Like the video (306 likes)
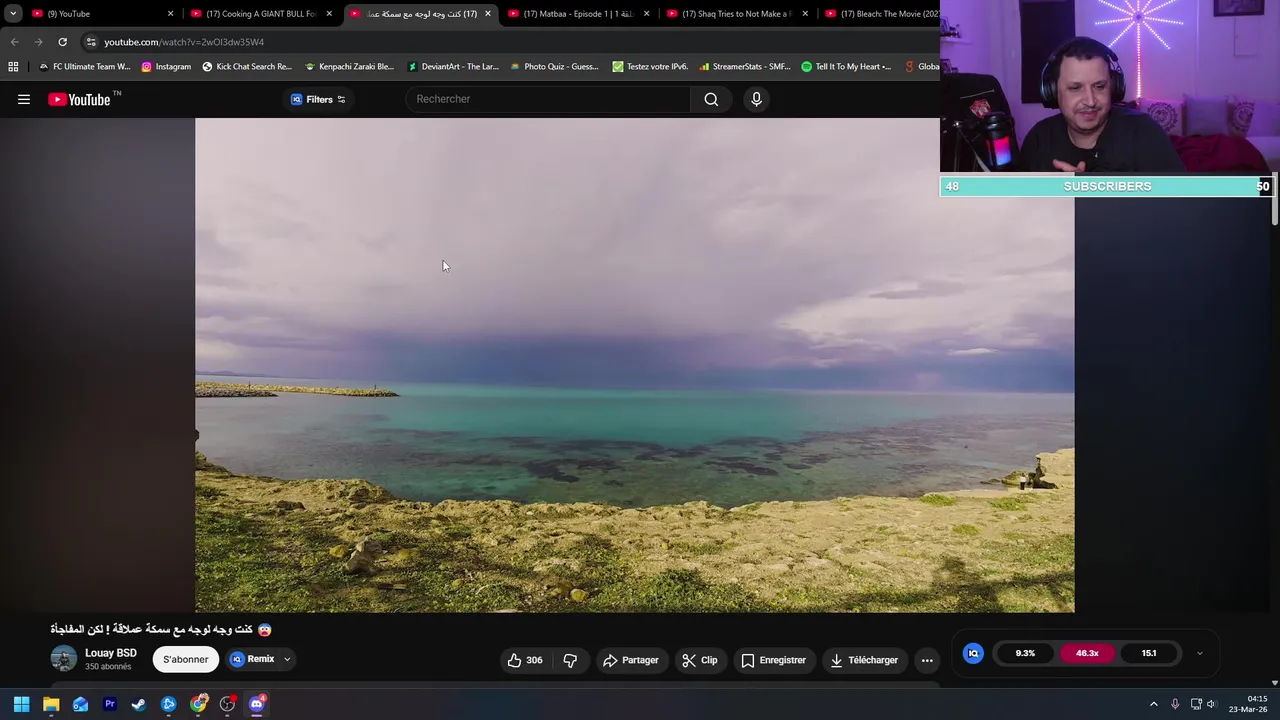 click(524, 660)
